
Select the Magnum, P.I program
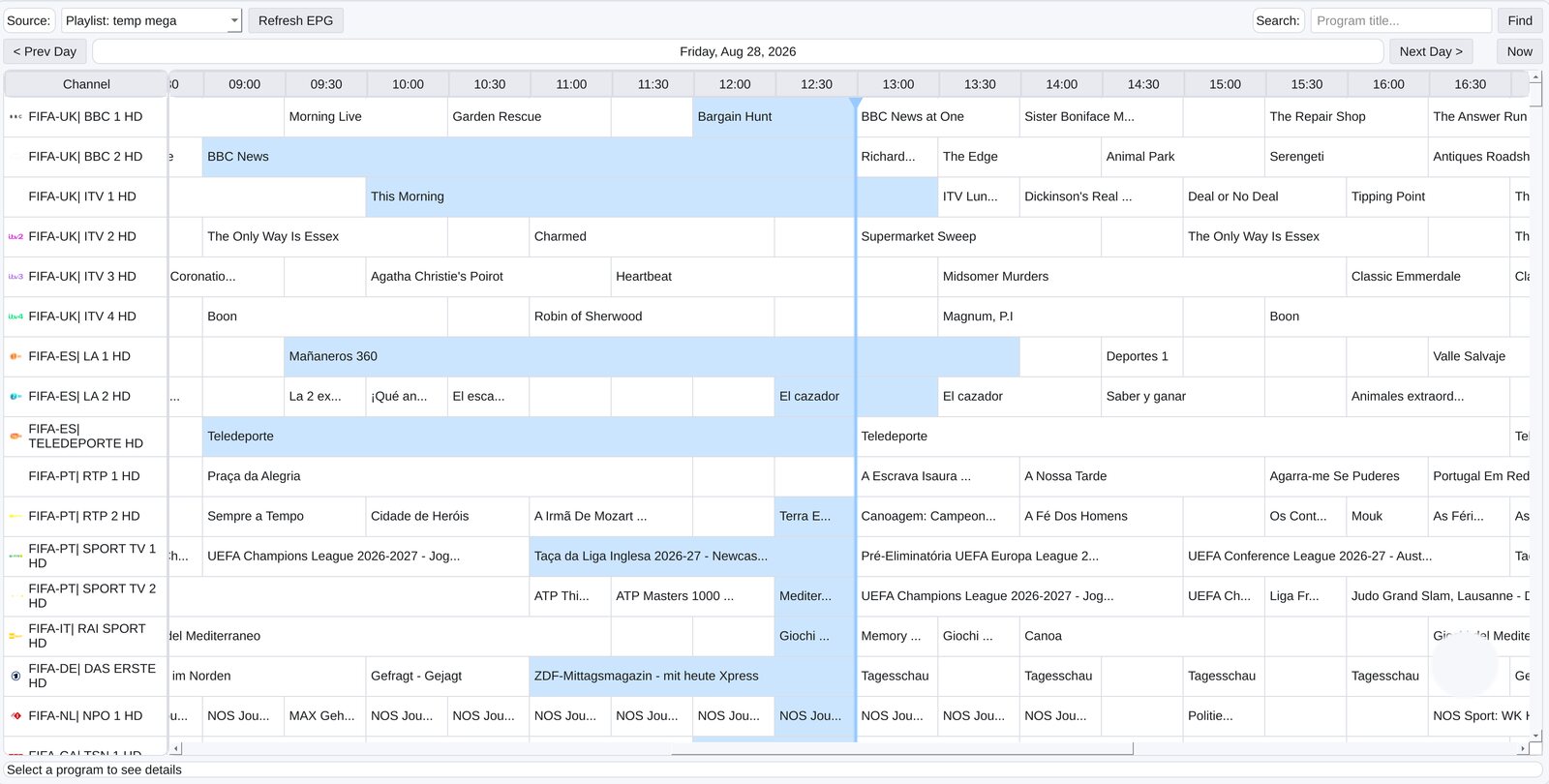1060,317
